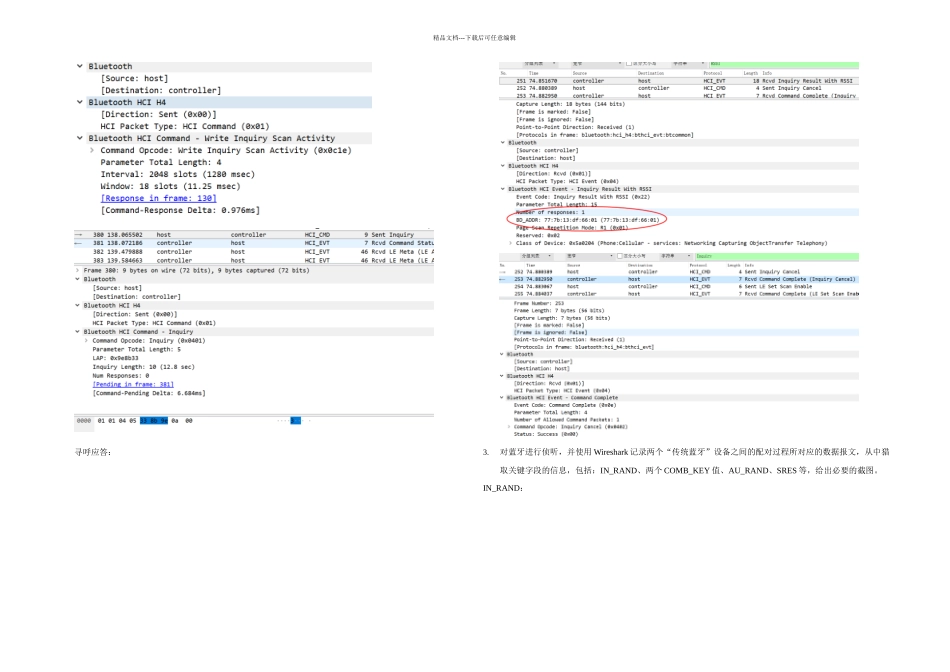The image size is (950, 672).
Task: Expand the 'Class of Device: 0x5a0204' entry
Action: 510,243
